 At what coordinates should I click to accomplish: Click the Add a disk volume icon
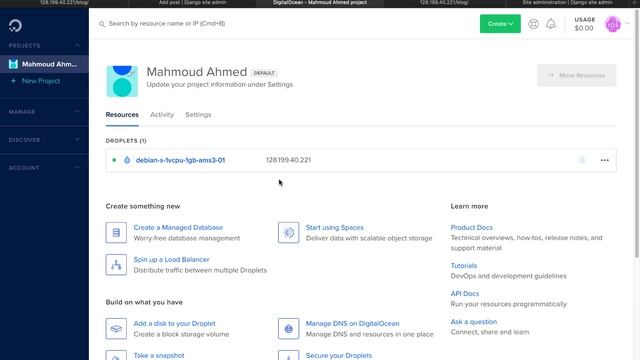pyautogui.click(x=116, y=329)
